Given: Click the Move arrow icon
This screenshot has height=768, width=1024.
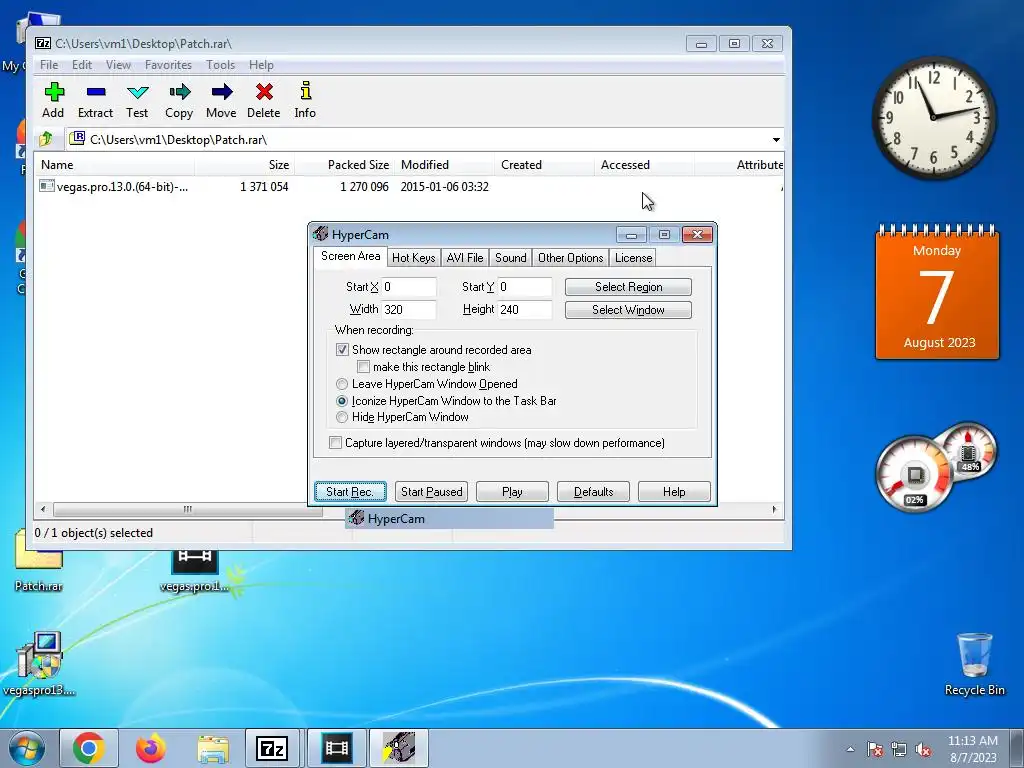Looking at the screenshot, I should (221, 92).
